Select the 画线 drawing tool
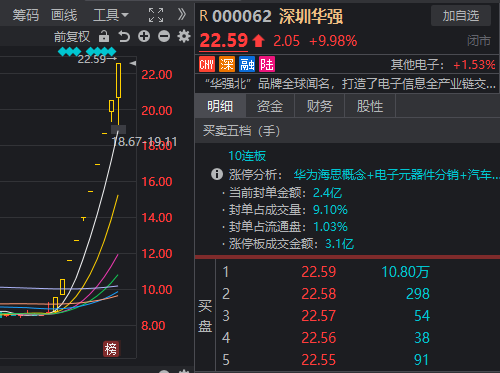 (64, 15)
